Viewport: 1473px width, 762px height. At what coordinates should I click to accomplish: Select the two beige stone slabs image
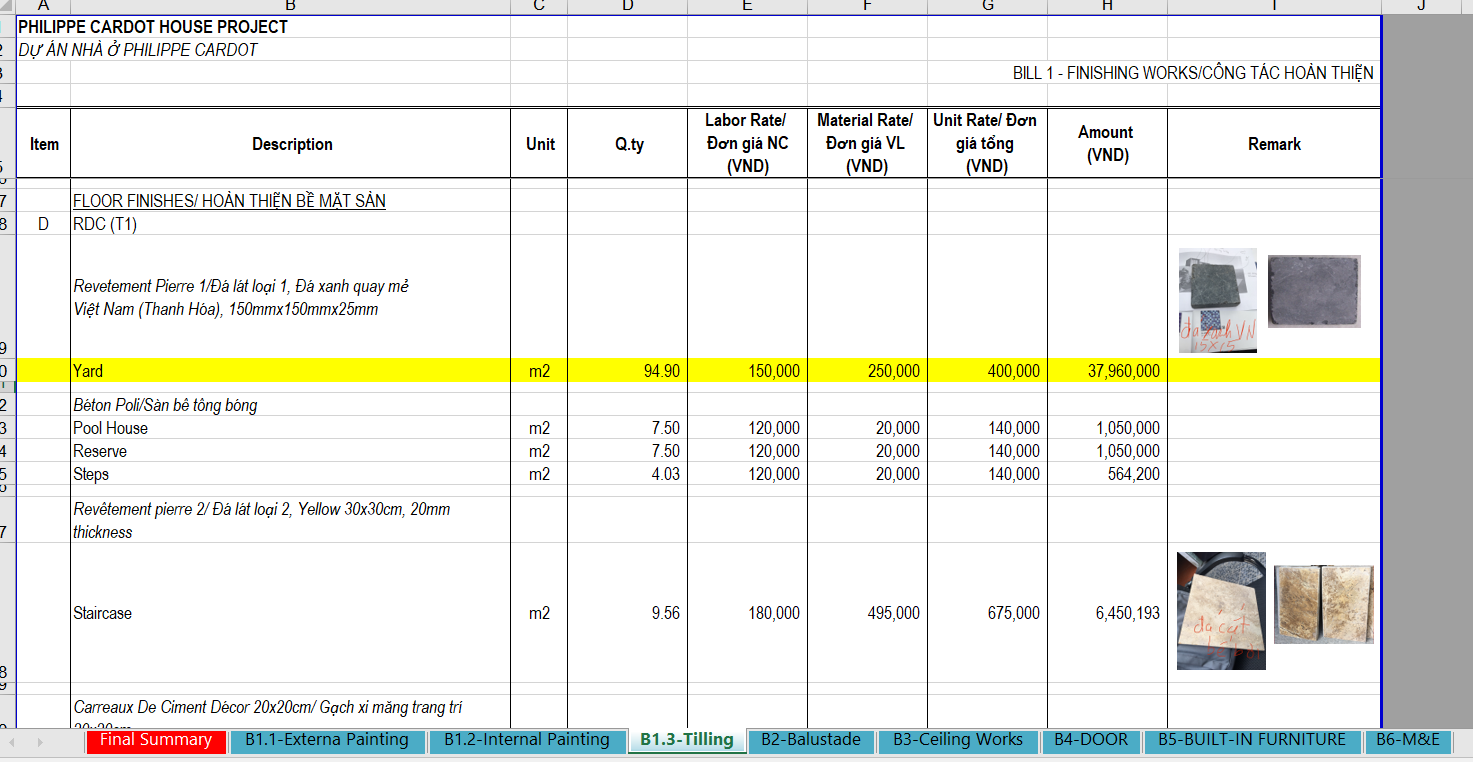(x=1324, y=604)
